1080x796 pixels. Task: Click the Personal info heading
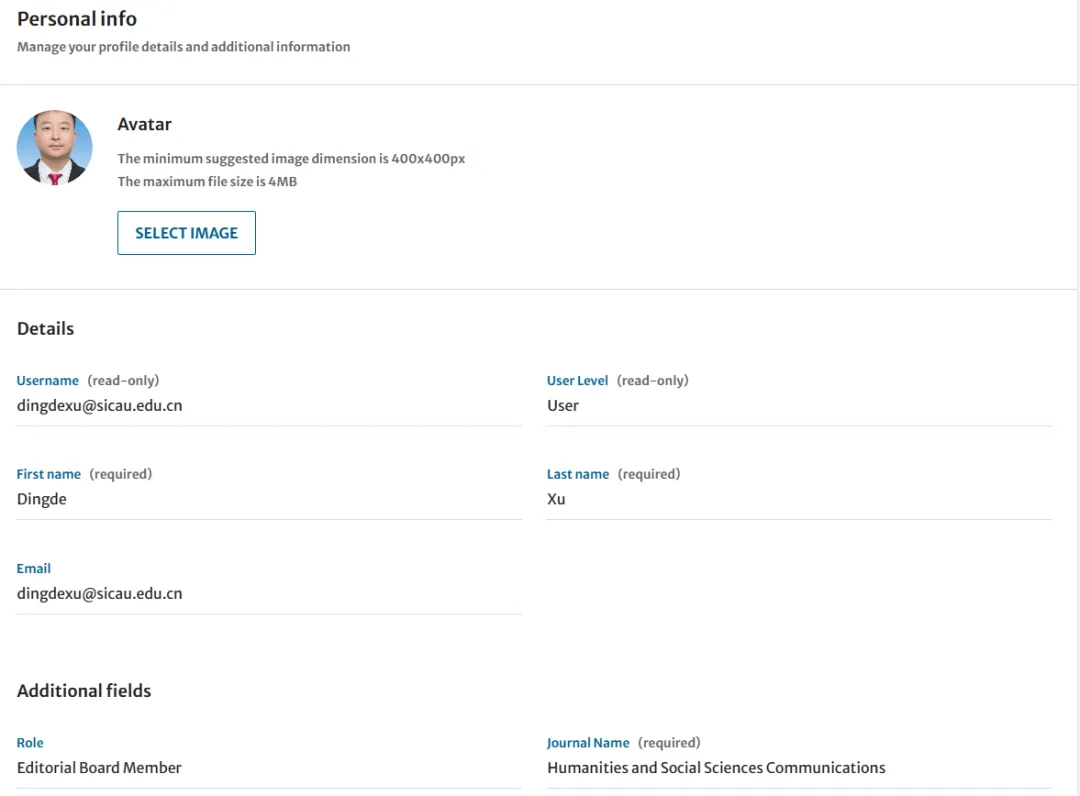[x=77, y=19]
